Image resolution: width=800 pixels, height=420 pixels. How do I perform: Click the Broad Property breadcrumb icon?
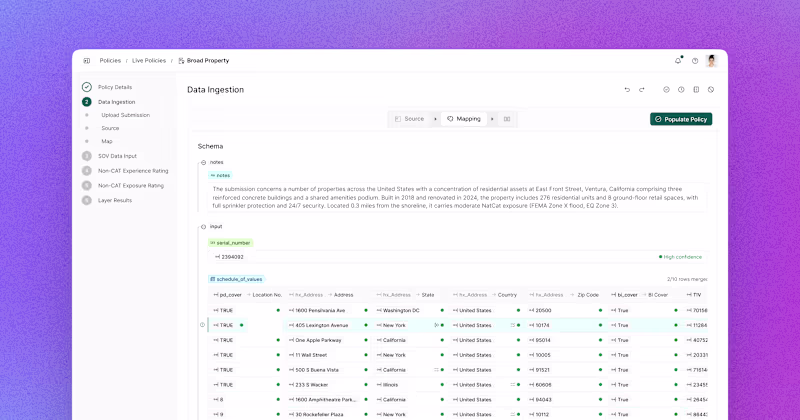[x=181, y=61]
